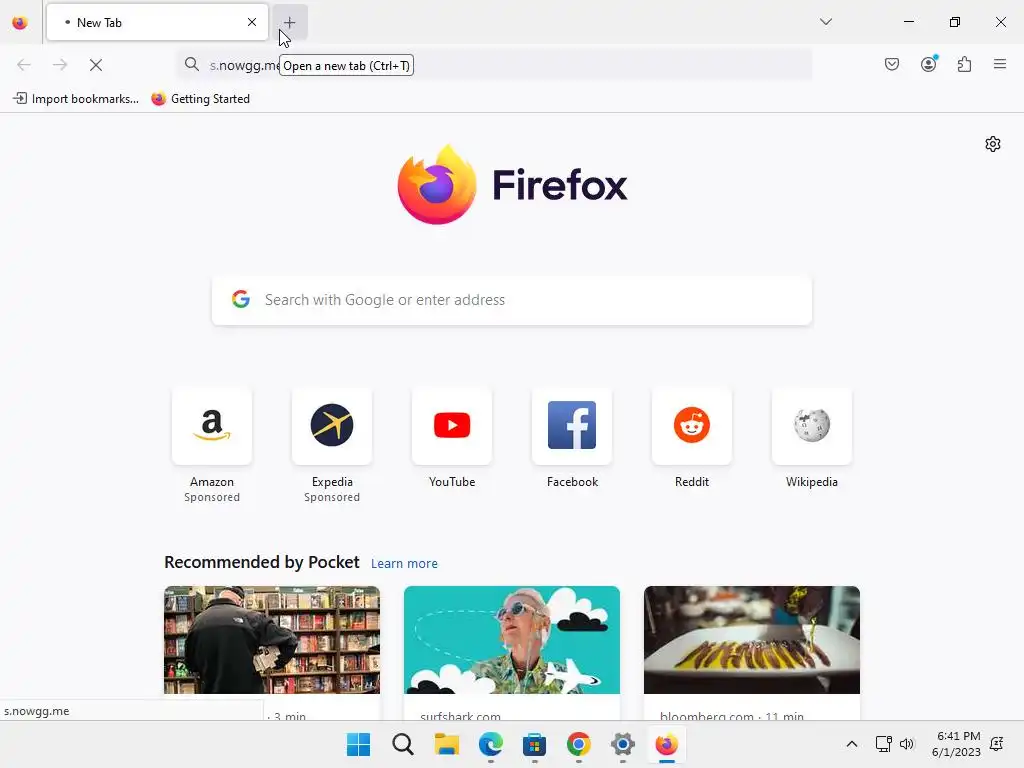Switch to Microsoft Edge in taskbar
The image size is (1024, 768).
491,744
